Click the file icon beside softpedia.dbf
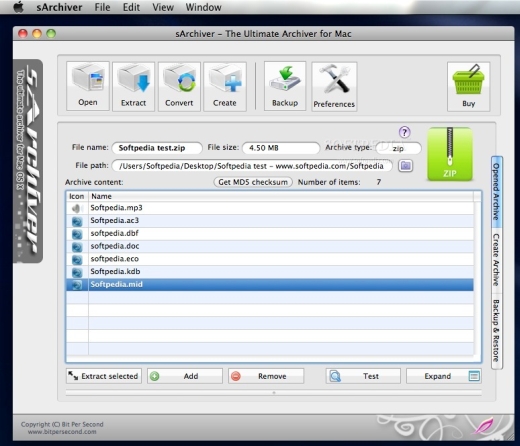Screen dimensions: 520x446 click(77, 234)
